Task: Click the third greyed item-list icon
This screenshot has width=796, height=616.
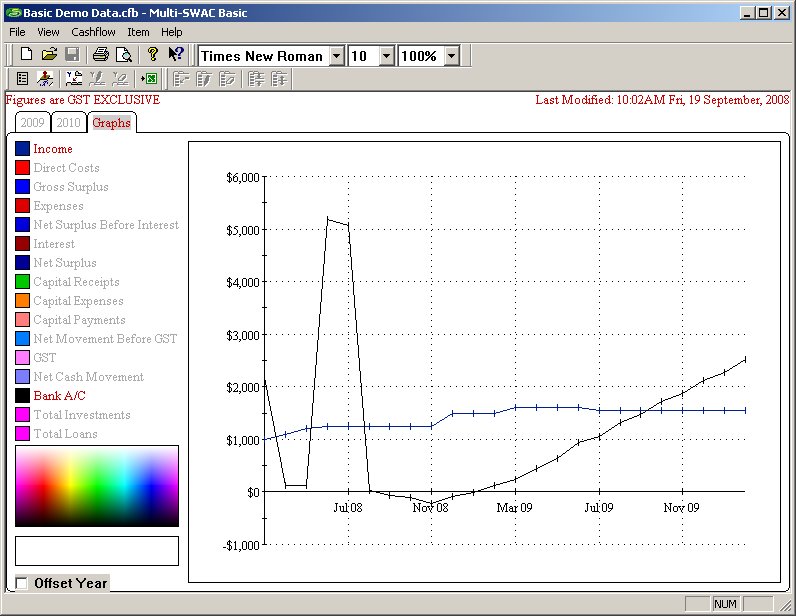Action: [x=227, y=79]
